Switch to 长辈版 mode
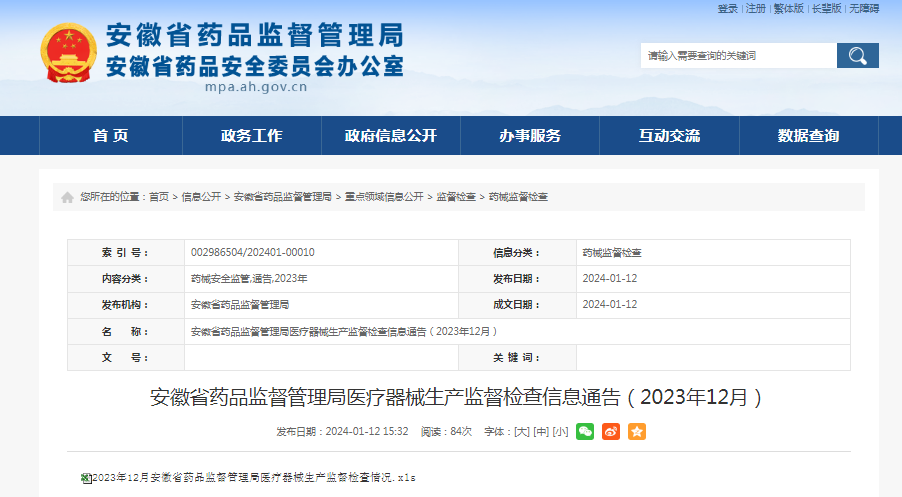 827,9
